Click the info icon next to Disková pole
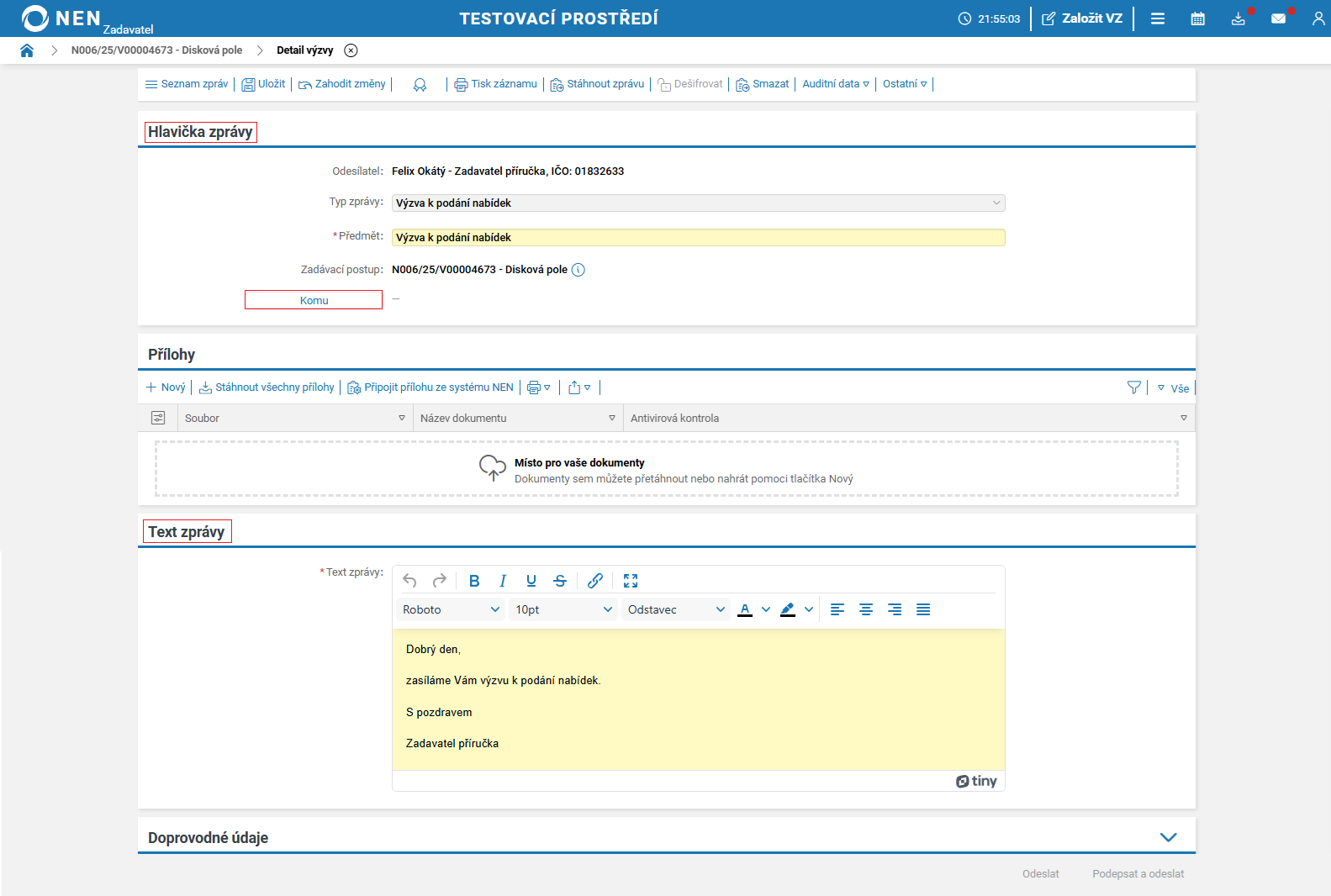This screenshot has width=1331, height=896. tap(578, 270)
